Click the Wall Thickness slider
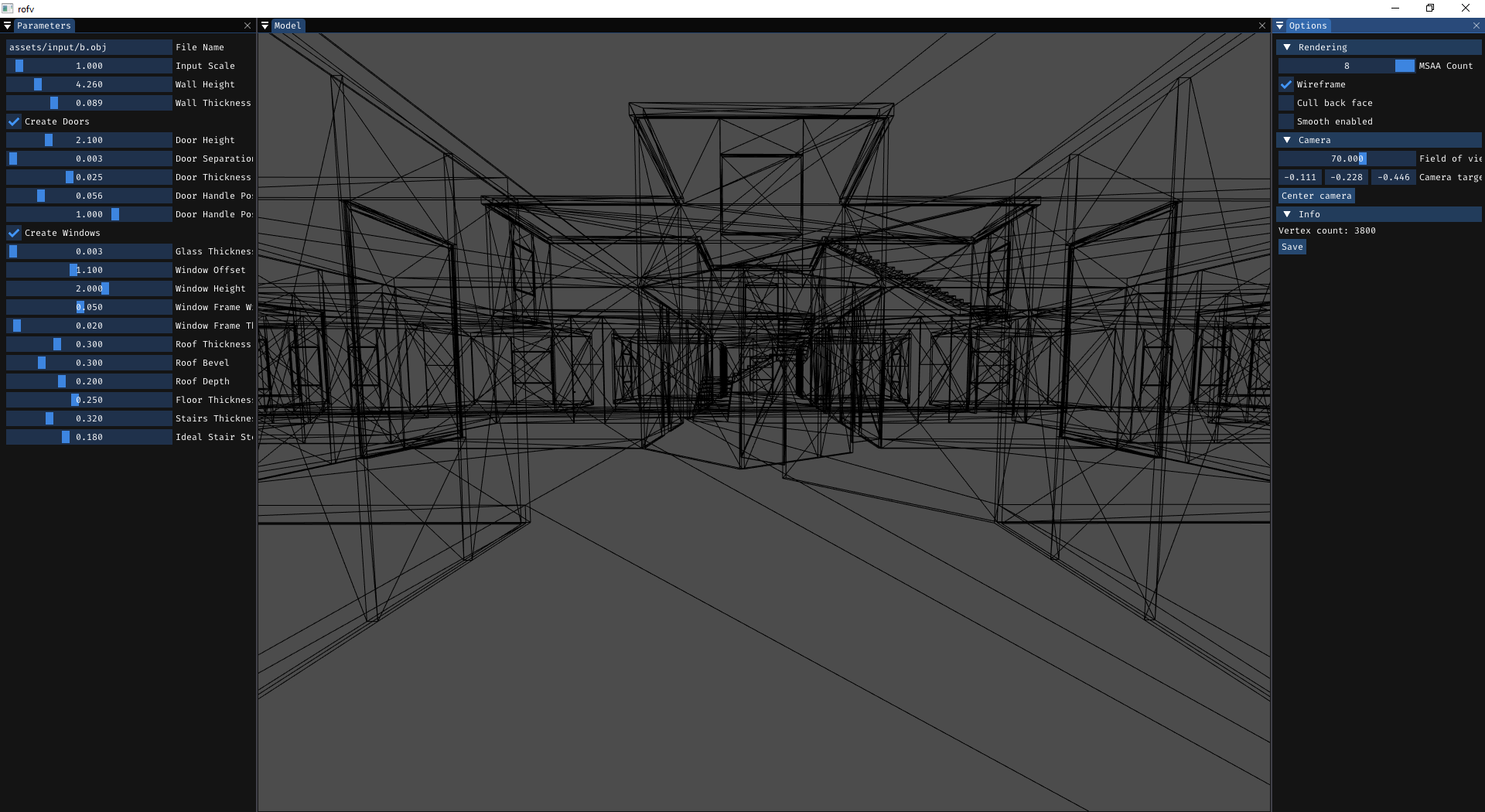This screenshot has width=1485, height=812. (x=89, y=103)
